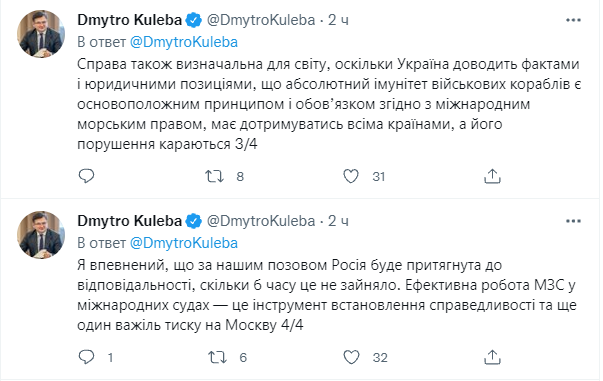
Task: Share the 4/4 tweet via upload icon
Action: 492,357
